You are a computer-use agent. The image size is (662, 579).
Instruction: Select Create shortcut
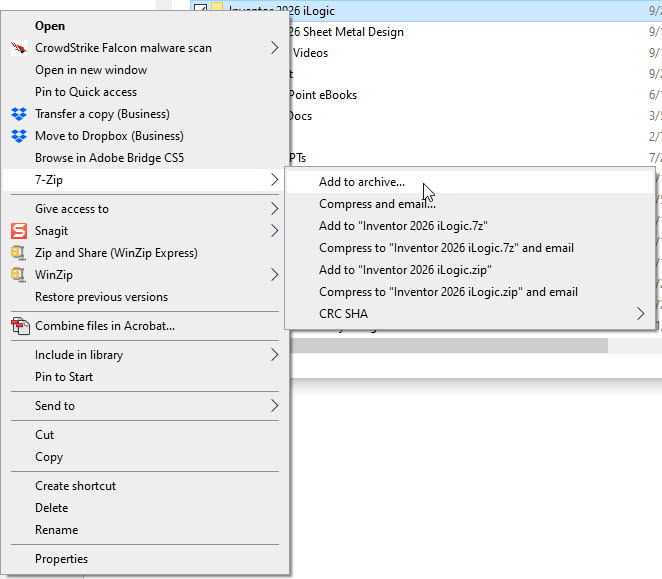[x=146, y=486]
